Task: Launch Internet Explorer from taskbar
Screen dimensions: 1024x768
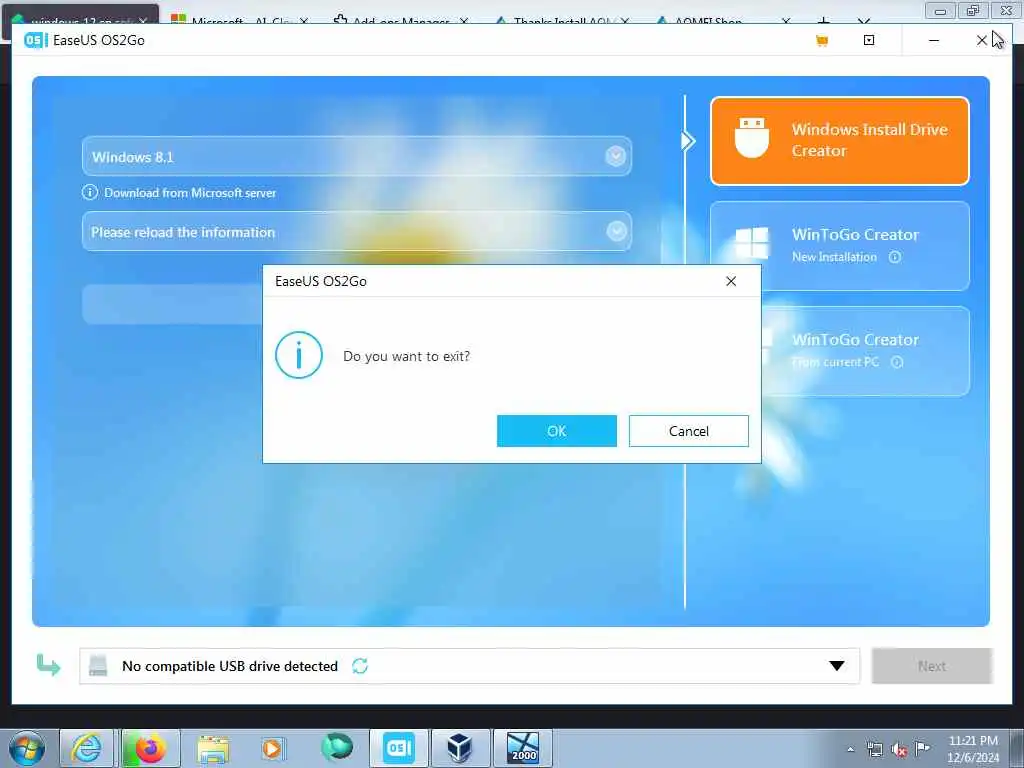Action: [86, 748]
